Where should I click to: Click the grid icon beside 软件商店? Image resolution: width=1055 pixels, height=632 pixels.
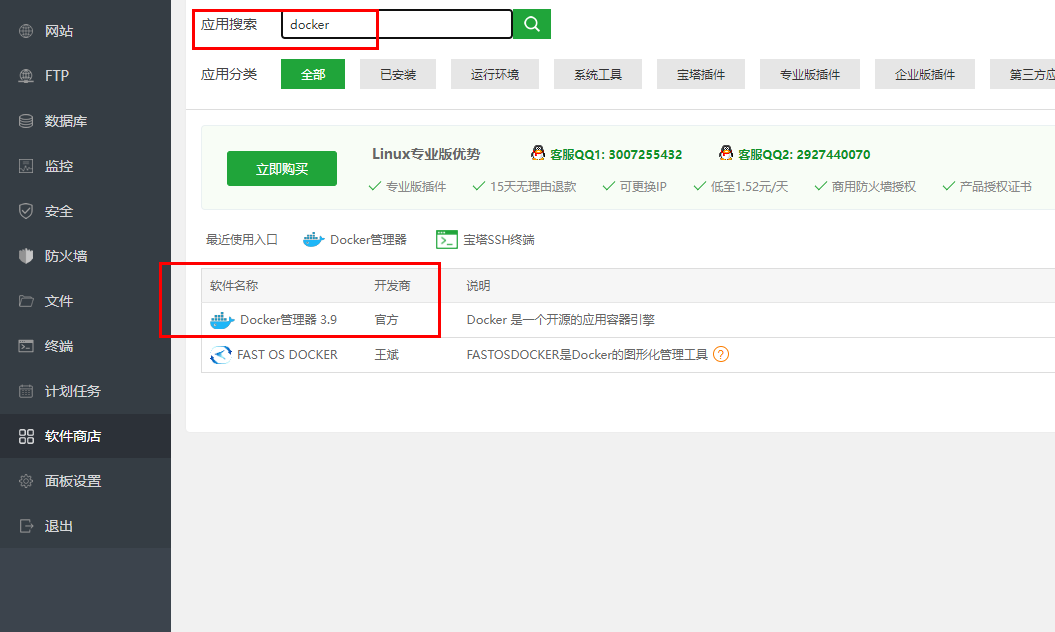[x=26, y=436]
